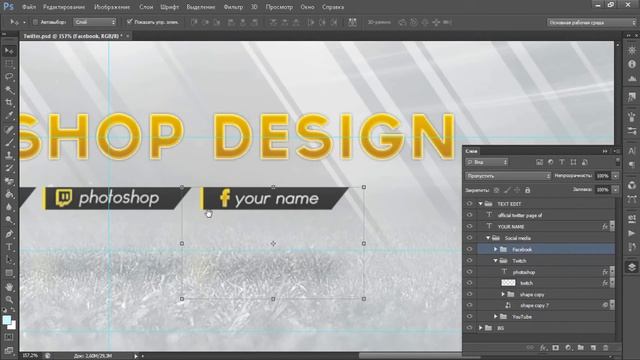
Task: Toggle Show Transform Controls checkbox
Action: click(130, 22)
